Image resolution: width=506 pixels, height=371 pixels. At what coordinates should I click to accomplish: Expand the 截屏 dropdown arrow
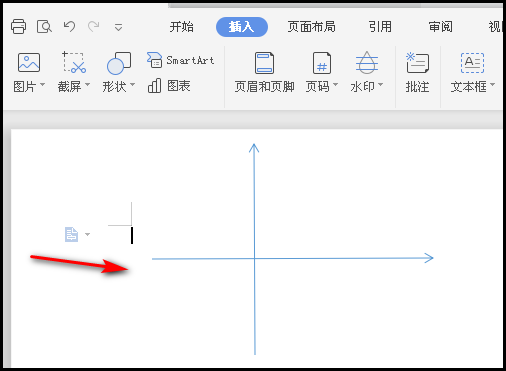click(87, 85)
